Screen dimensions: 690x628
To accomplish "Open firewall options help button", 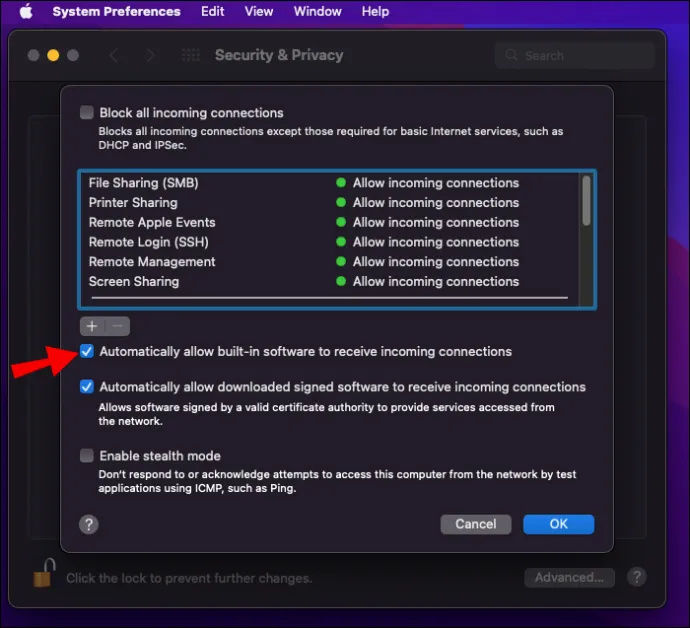I will (x=88, y=525).
